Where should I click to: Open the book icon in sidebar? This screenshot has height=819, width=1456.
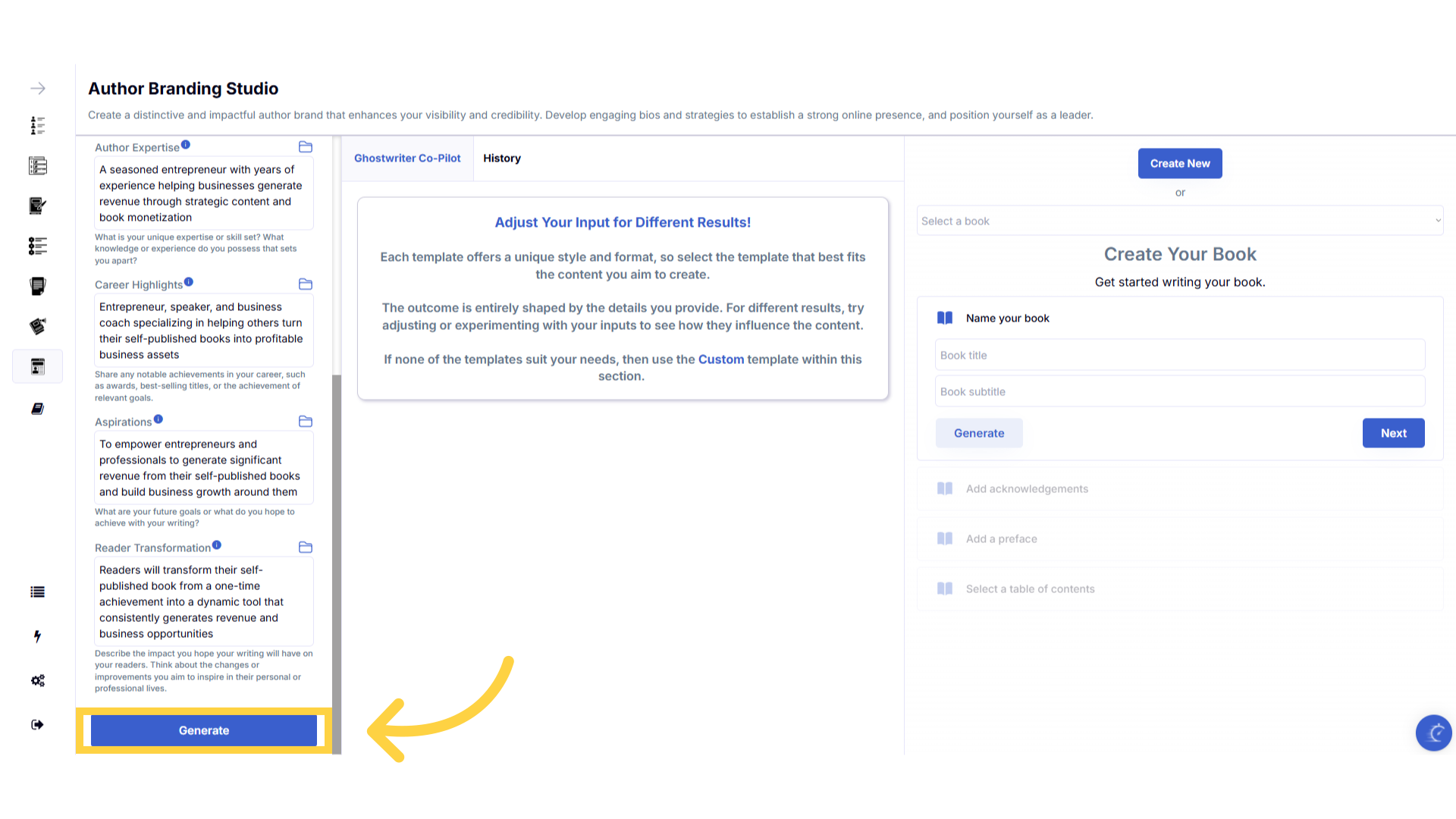(37, 409)
